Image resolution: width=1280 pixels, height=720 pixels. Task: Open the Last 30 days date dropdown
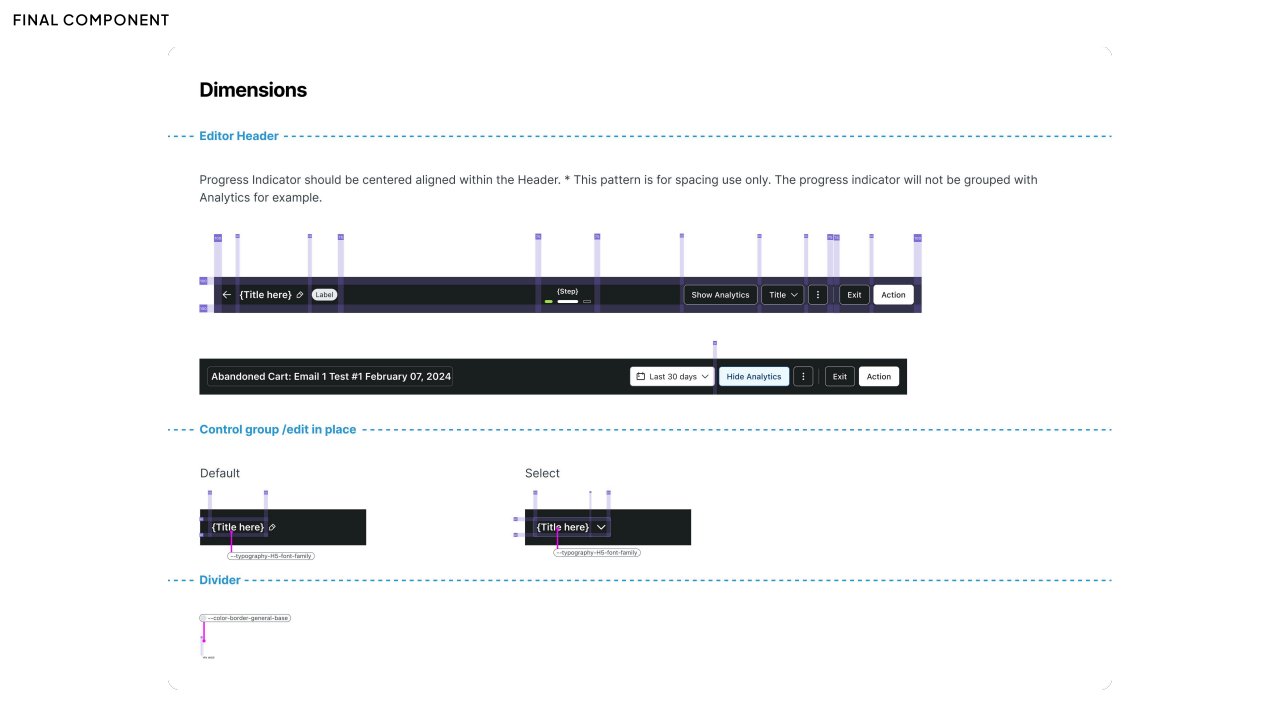pos(673,377)
